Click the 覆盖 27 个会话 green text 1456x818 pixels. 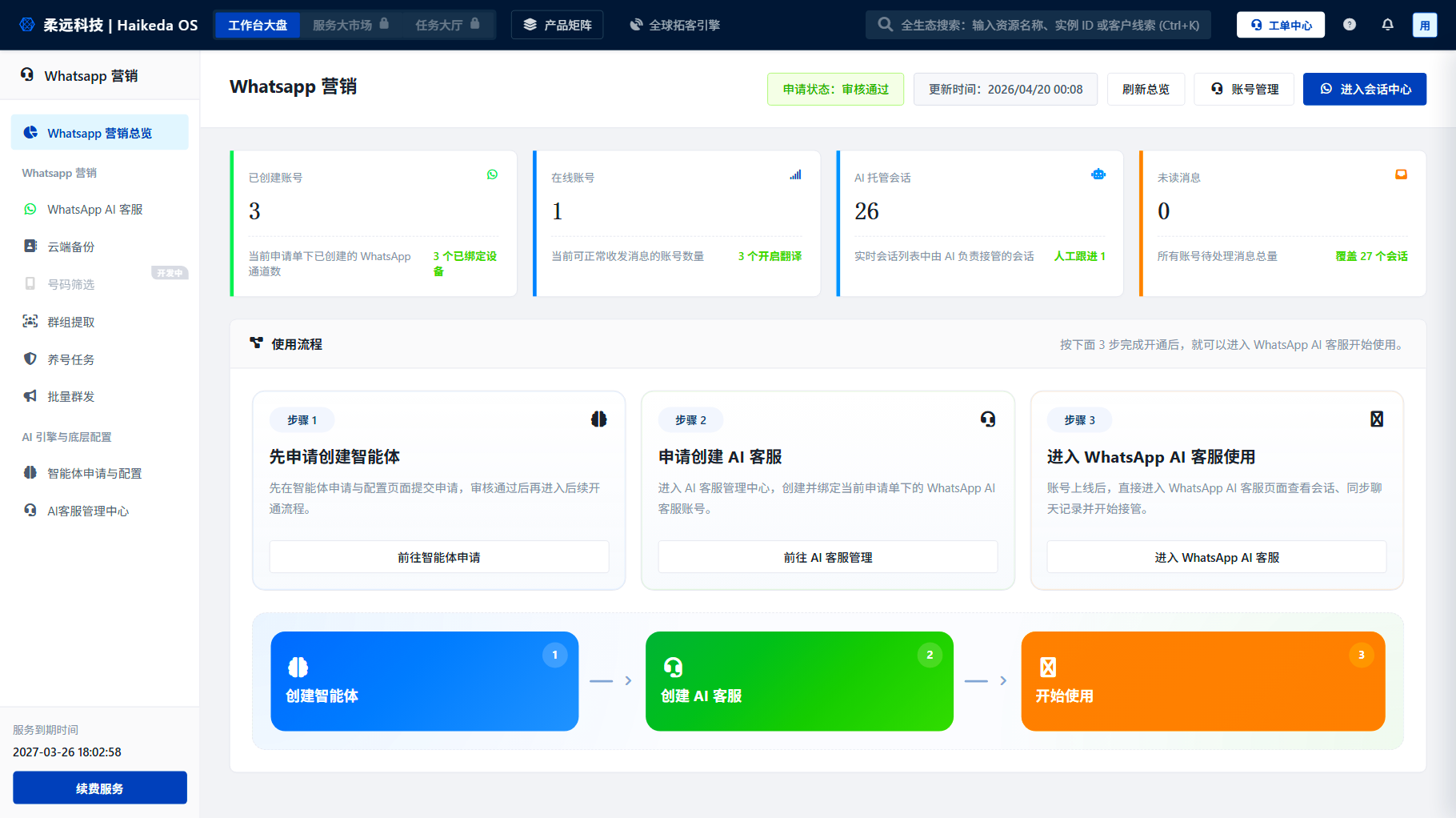(1371, 256)
